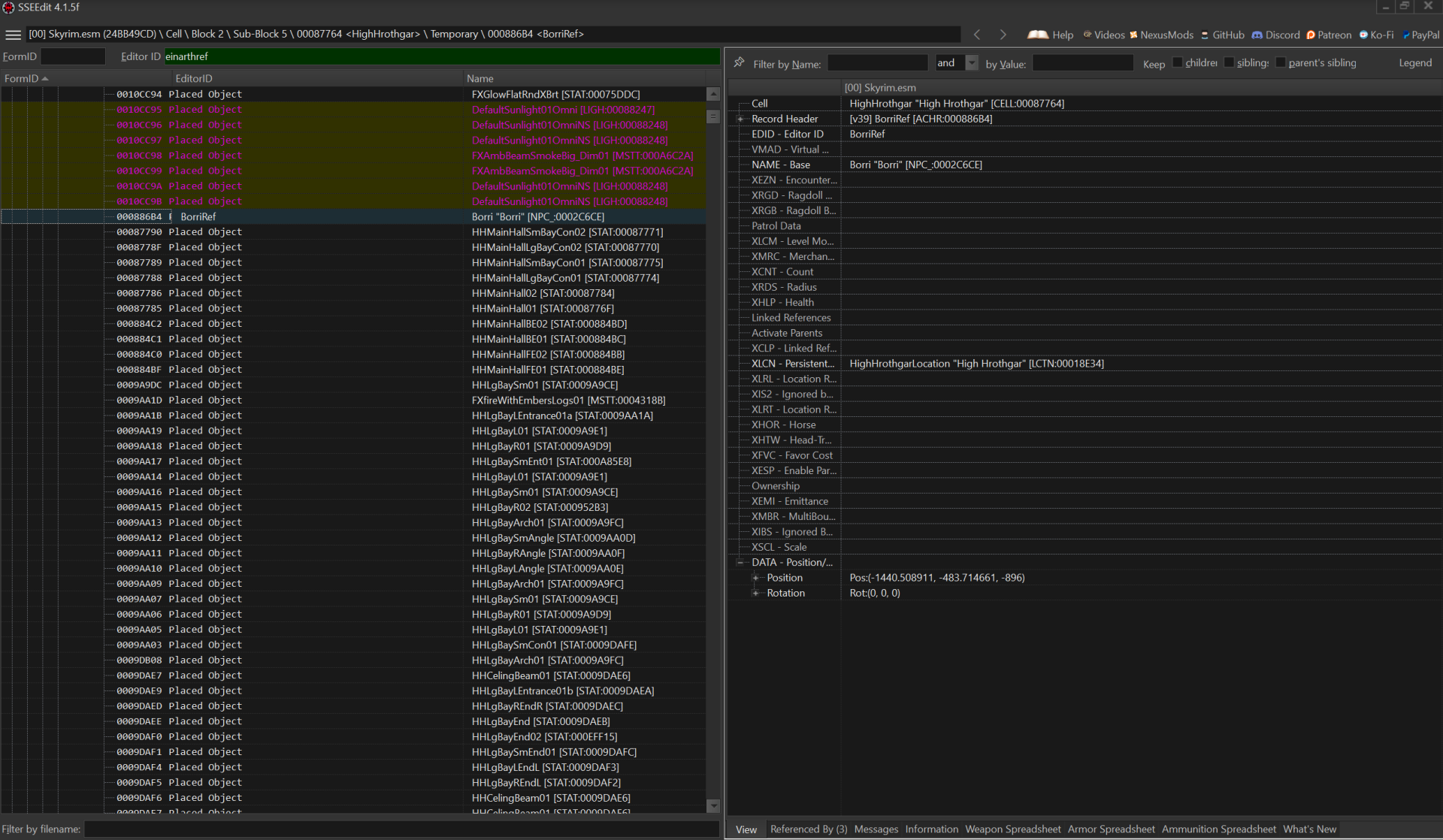Select the 0010CC98 FXAmbBeamSmokeBig_Dim01 row

(x=353, y=156)
